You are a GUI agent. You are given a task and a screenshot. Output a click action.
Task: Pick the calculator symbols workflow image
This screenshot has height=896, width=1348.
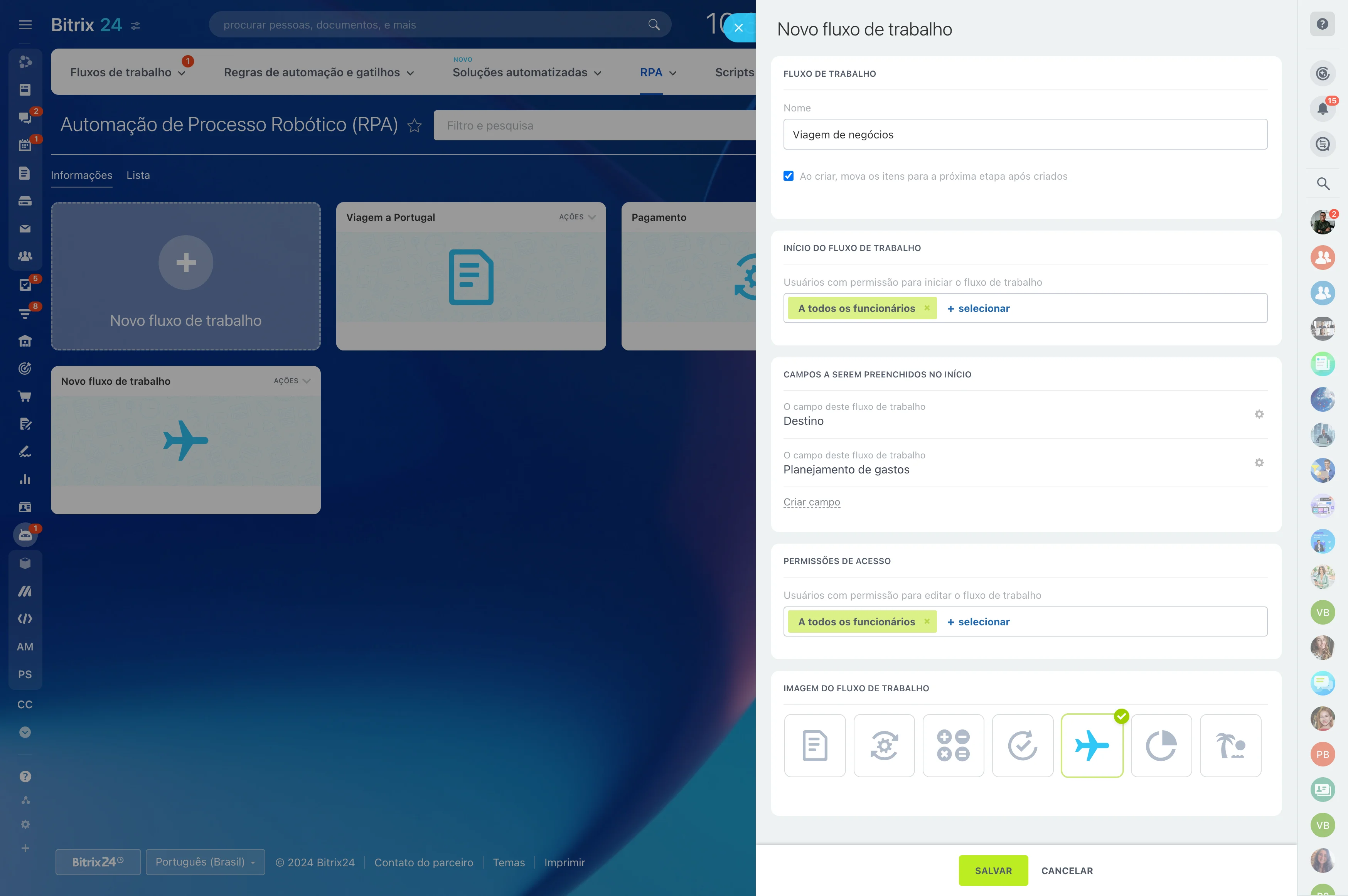[952, 745]
